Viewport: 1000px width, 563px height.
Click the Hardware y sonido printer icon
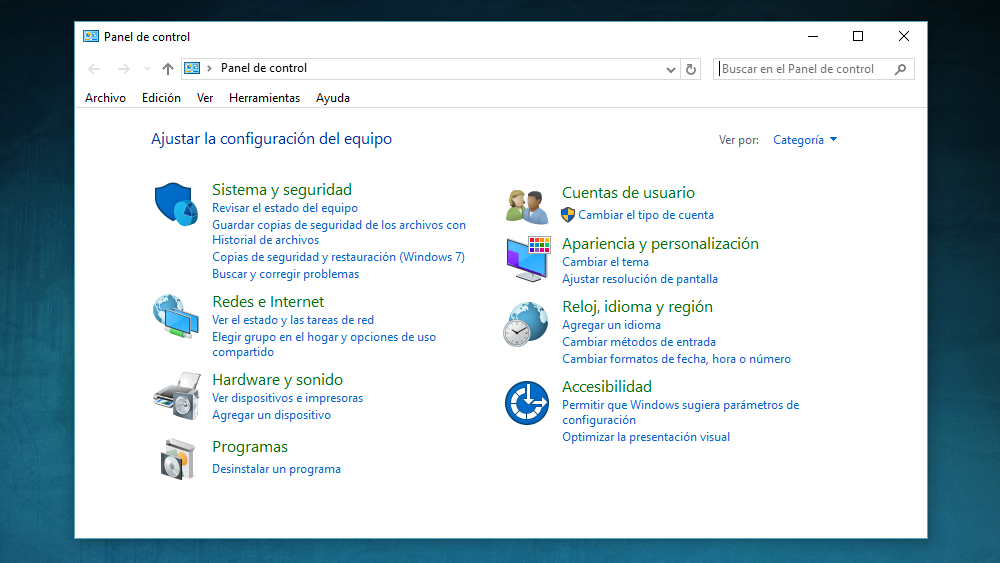pos(177,396)
